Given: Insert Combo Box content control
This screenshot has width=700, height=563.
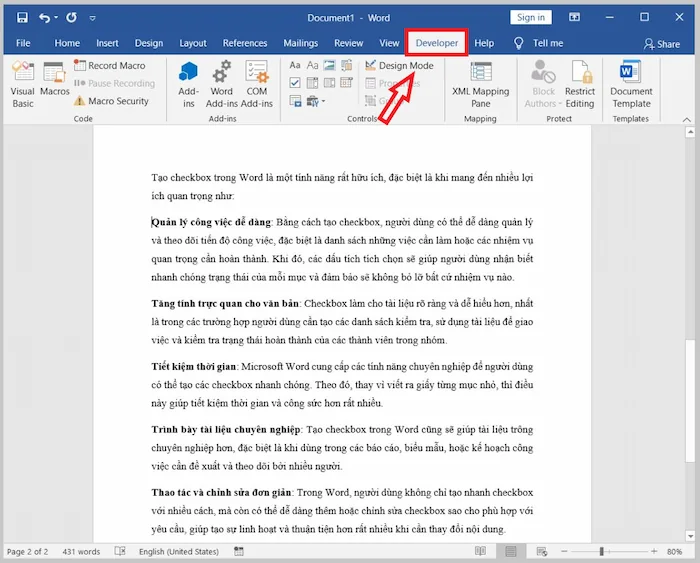Looking at the screenshot, I should [312, 83].
